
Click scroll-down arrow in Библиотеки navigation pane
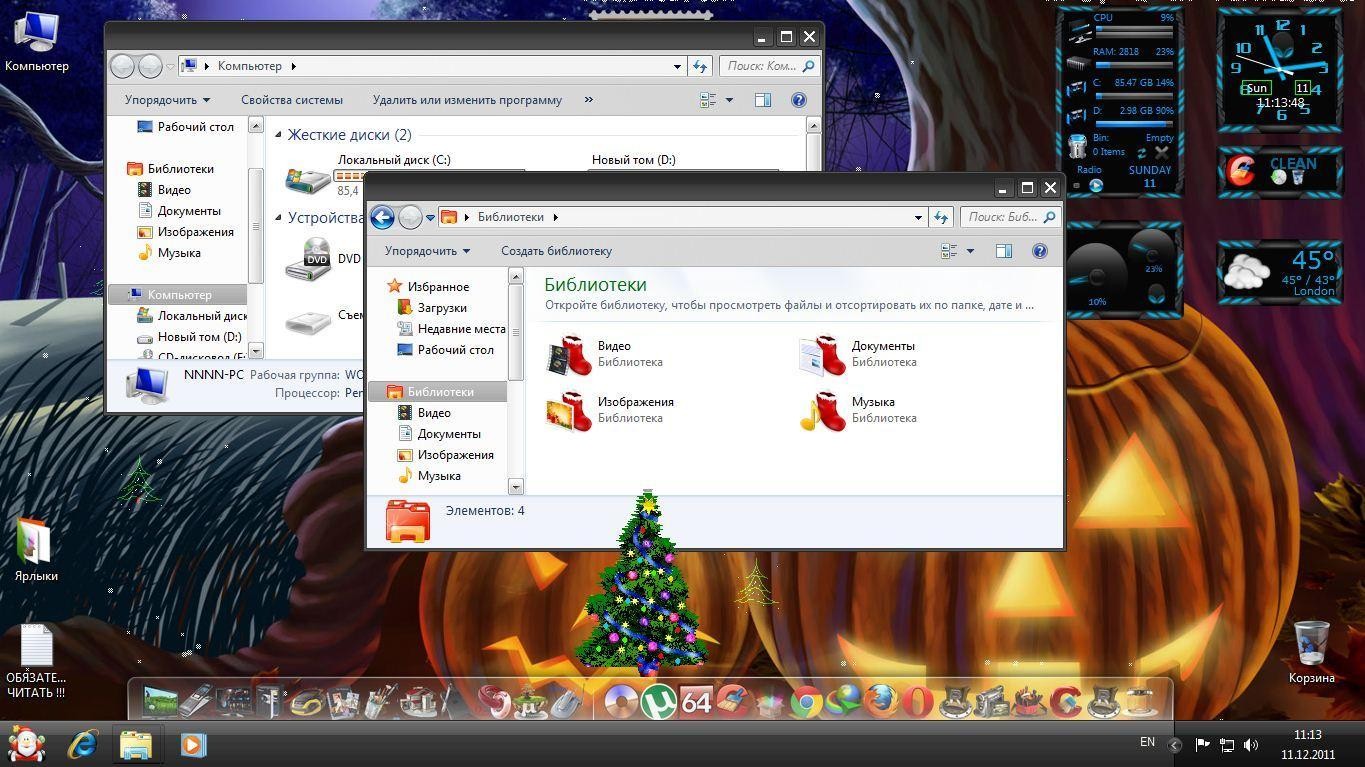click(516, 487)
